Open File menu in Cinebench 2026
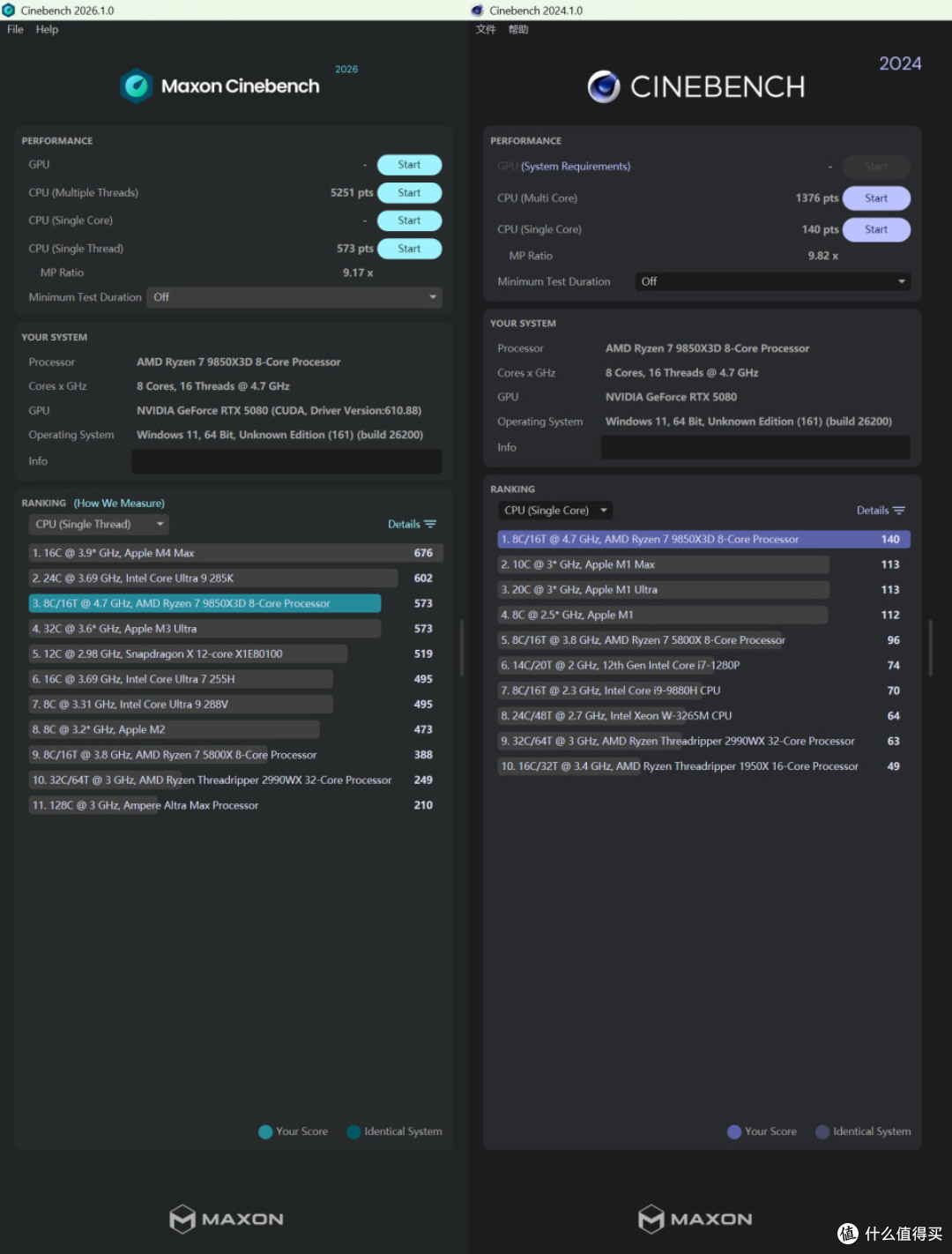This screenshot has width=952, height=1254. pyautogui.click(x=15, y=29)
